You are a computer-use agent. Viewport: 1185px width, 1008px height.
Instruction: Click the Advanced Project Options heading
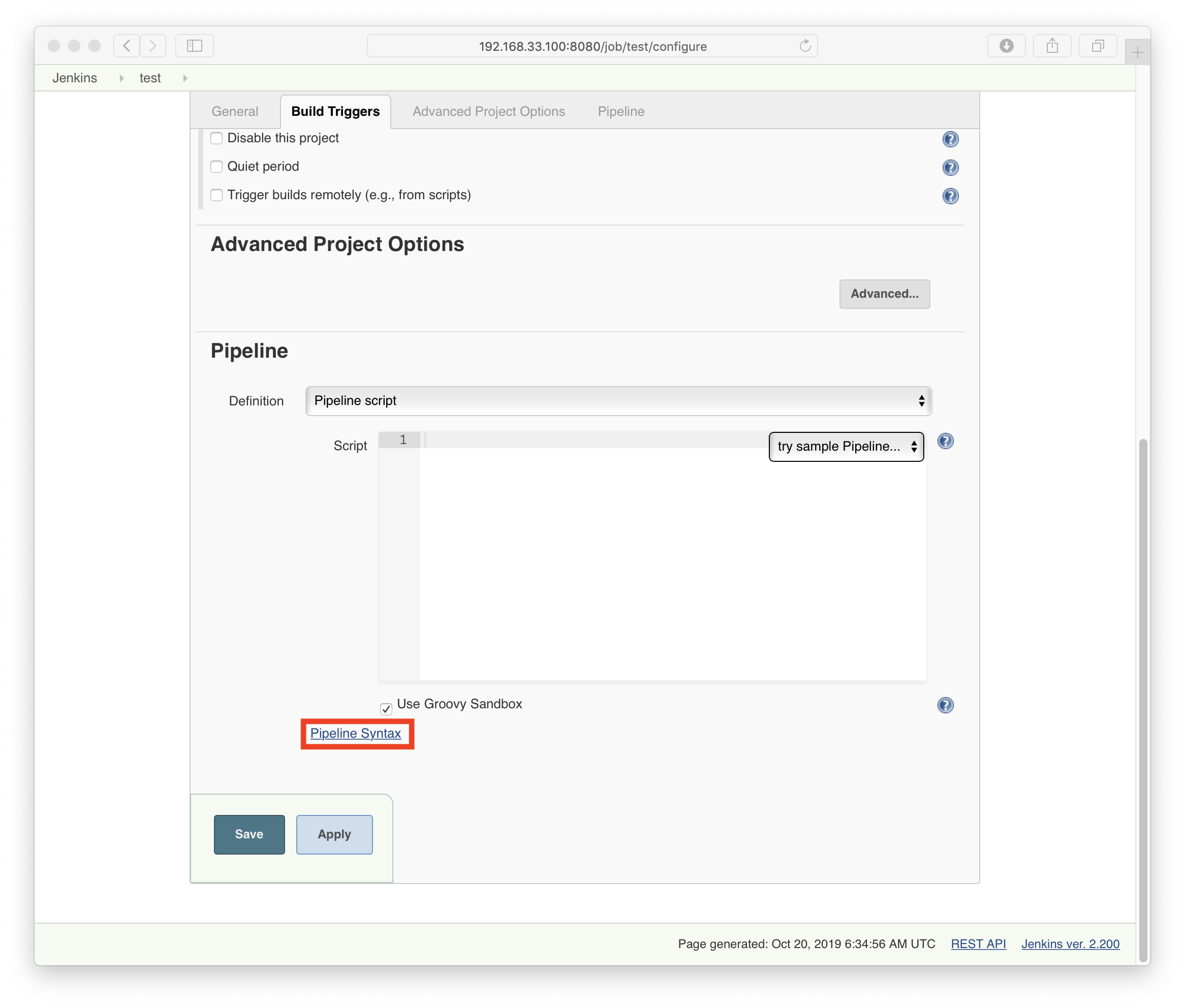click(337, 244)
